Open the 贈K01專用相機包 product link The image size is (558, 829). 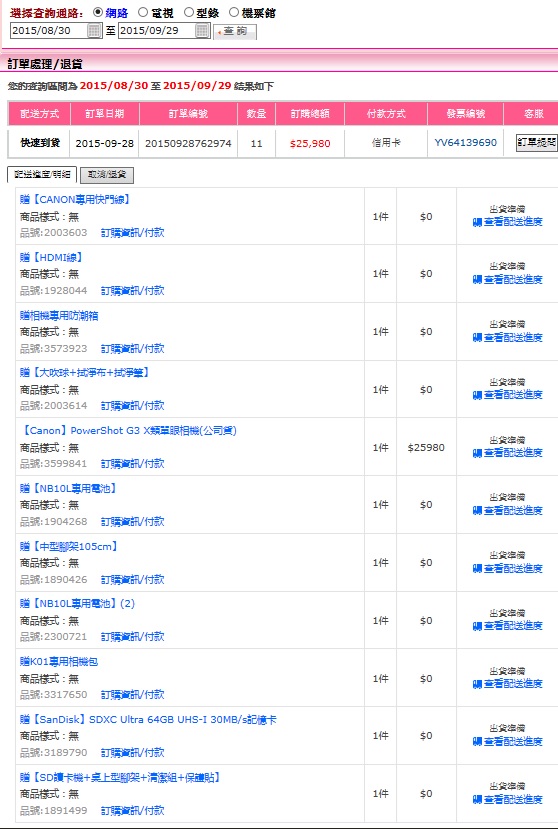pos(59,661)
